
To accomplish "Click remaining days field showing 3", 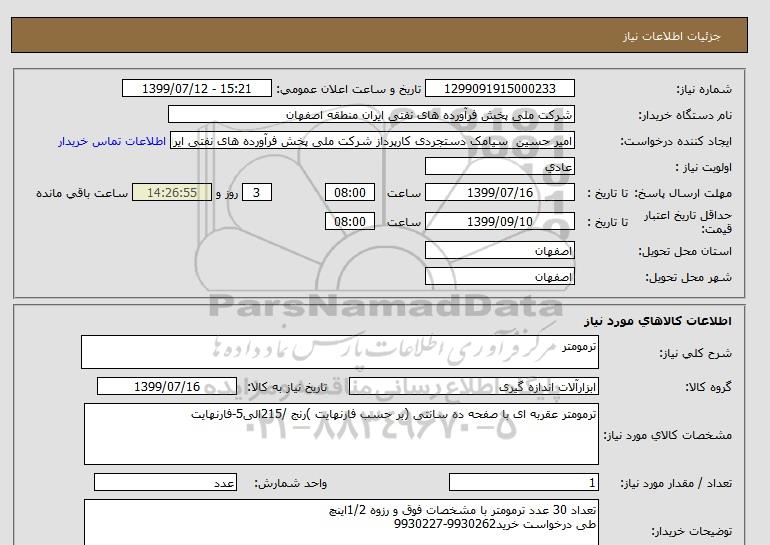I will point(256,192).
